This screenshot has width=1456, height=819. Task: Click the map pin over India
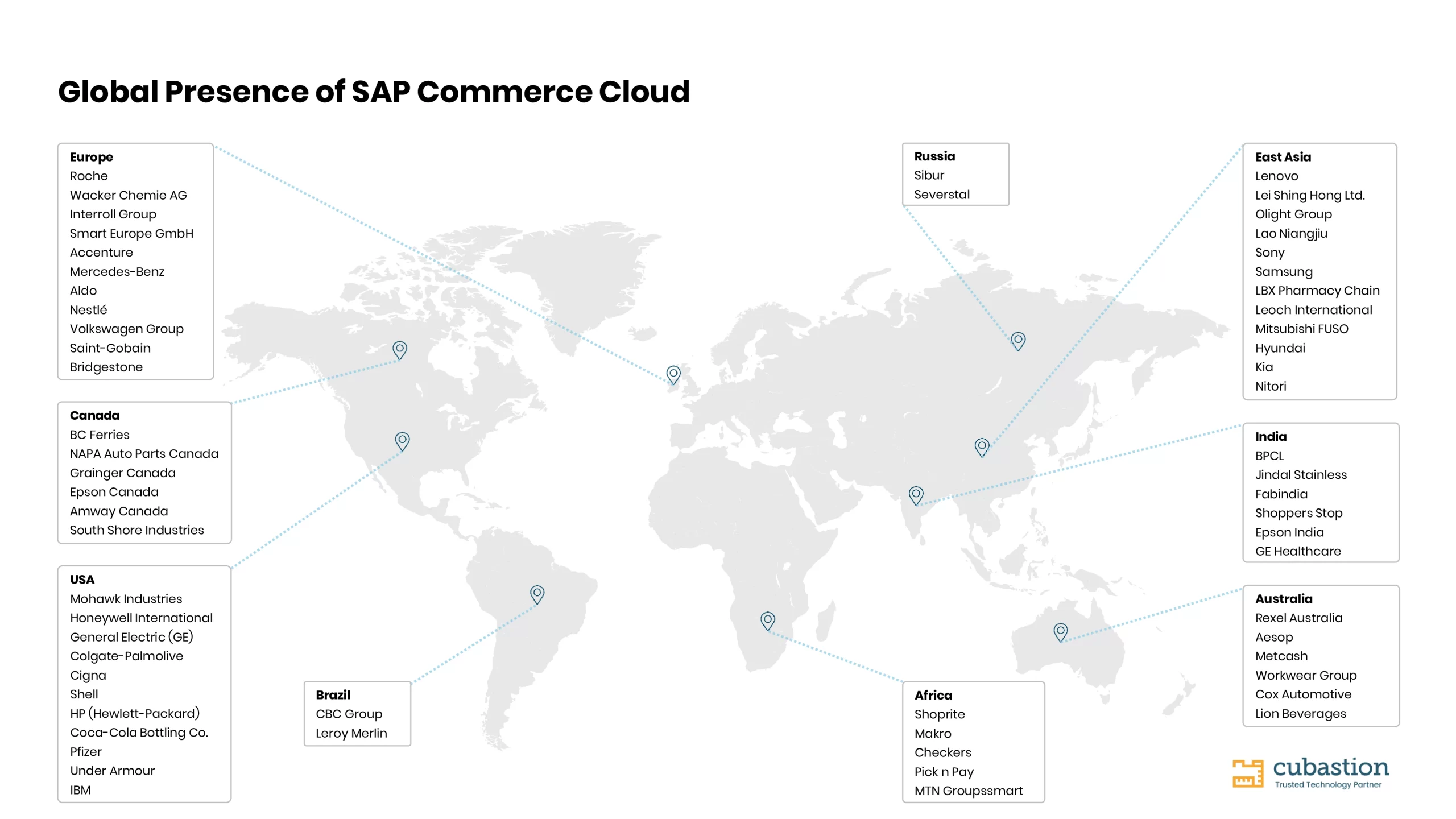(916, 495)
